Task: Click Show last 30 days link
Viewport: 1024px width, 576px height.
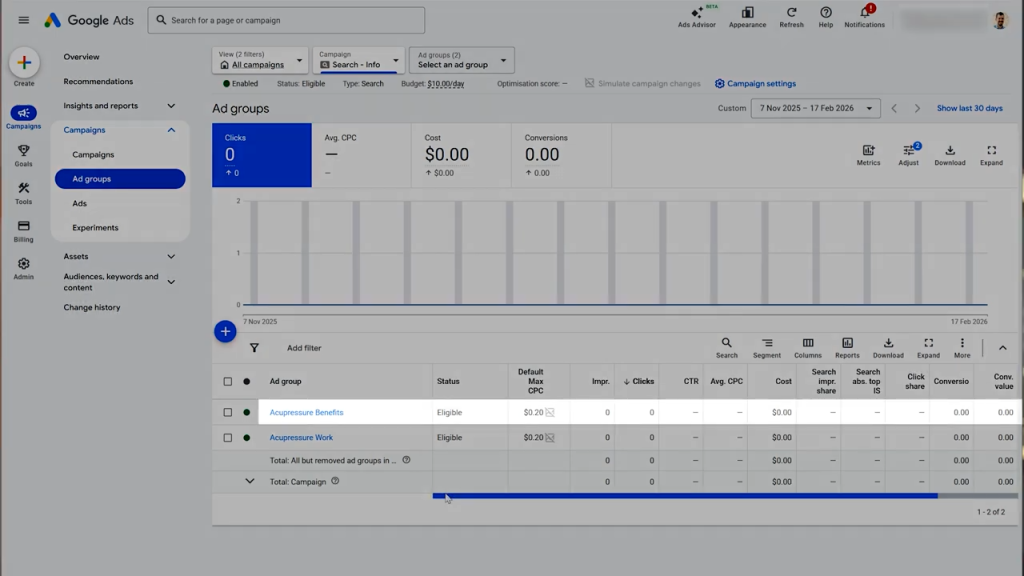Action: (969, 108)
